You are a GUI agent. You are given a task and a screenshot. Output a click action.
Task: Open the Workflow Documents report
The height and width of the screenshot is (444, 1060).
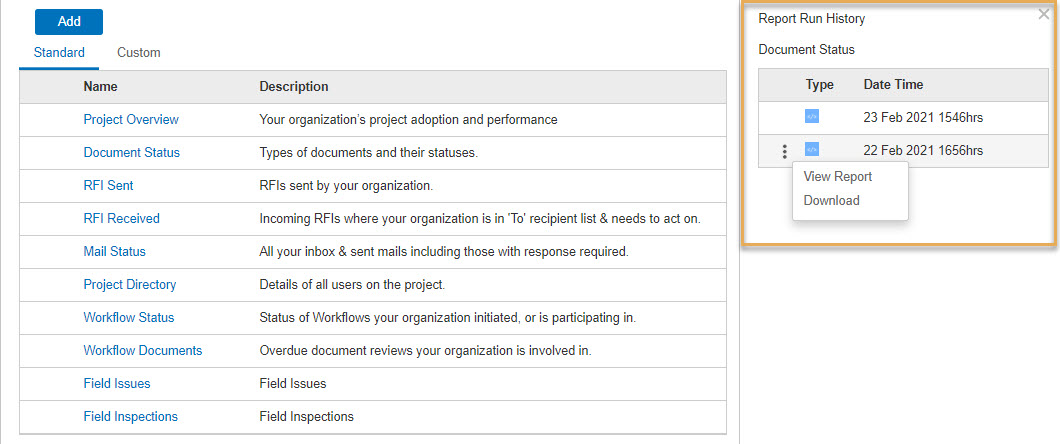point(143,351)
